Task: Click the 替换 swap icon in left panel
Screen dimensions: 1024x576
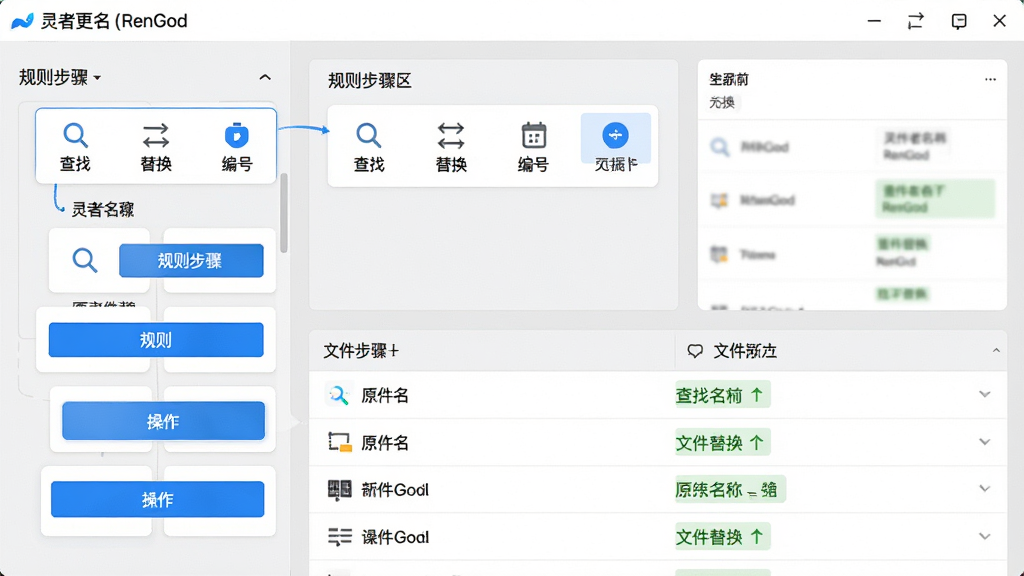Action: coord(155,136)
